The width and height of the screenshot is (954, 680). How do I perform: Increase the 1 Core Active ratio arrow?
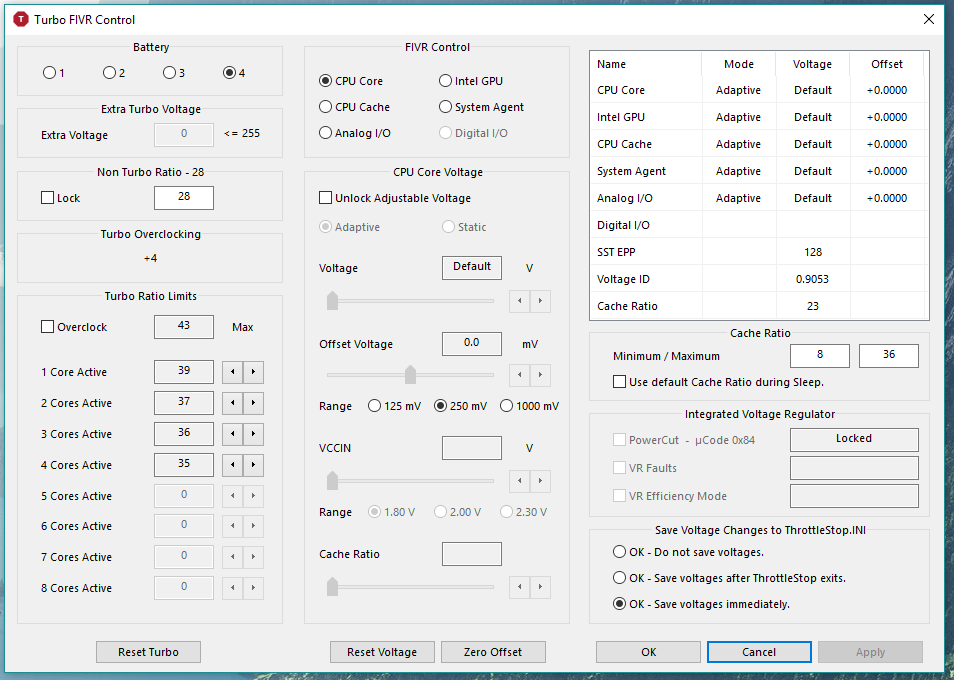coord(253,372)
